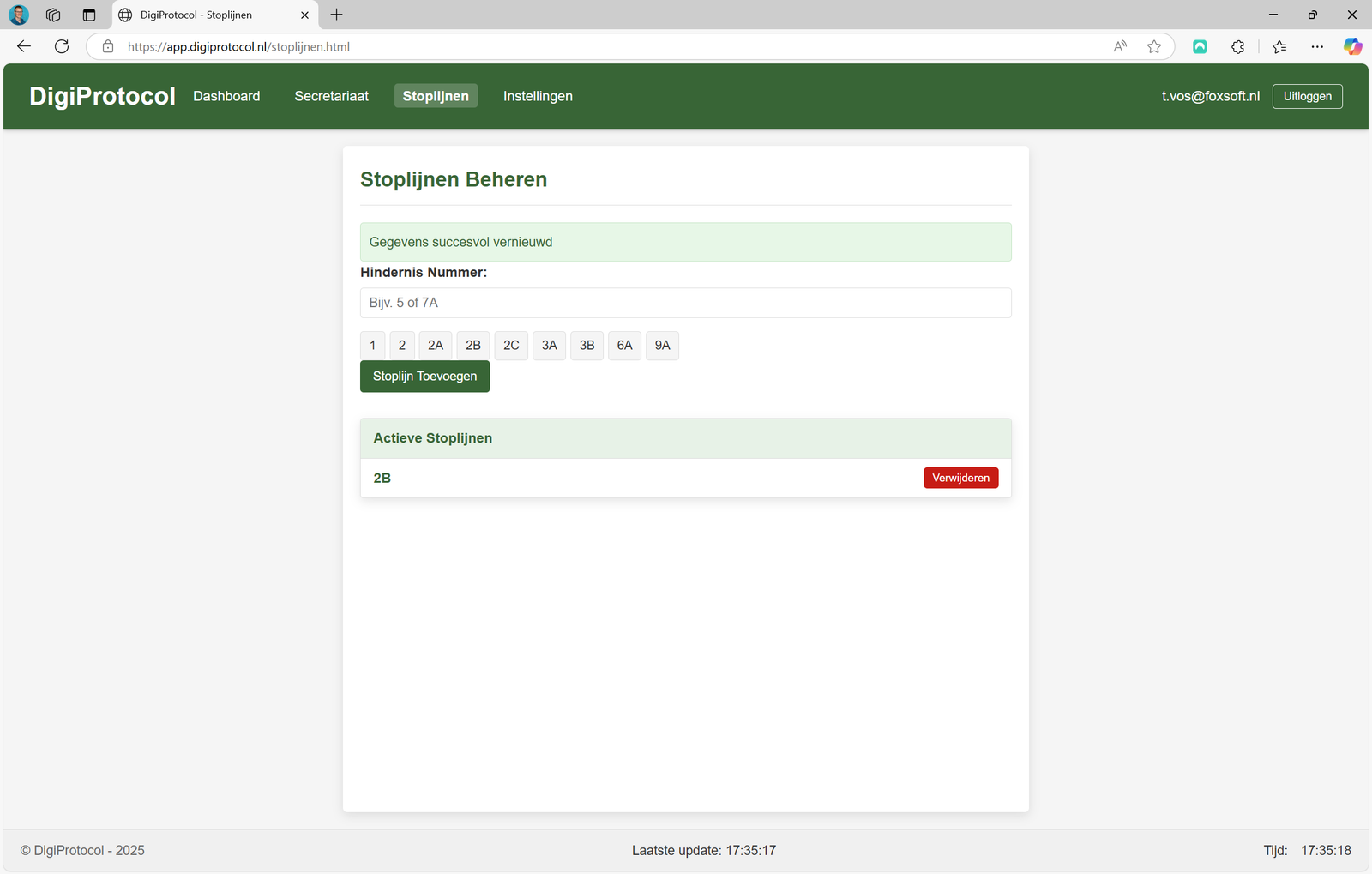Image resolution: width=1372 pixels, height=874 pixels.
Task: Go back to previous page
Action: (24, 46)
